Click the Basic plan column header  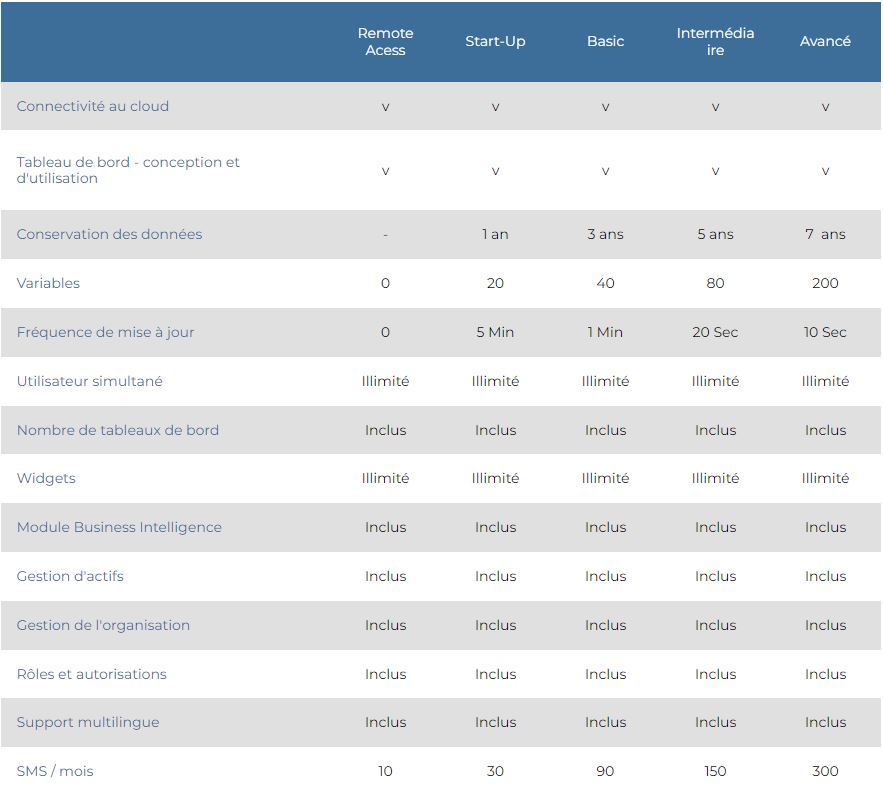[x=605, y=42]
